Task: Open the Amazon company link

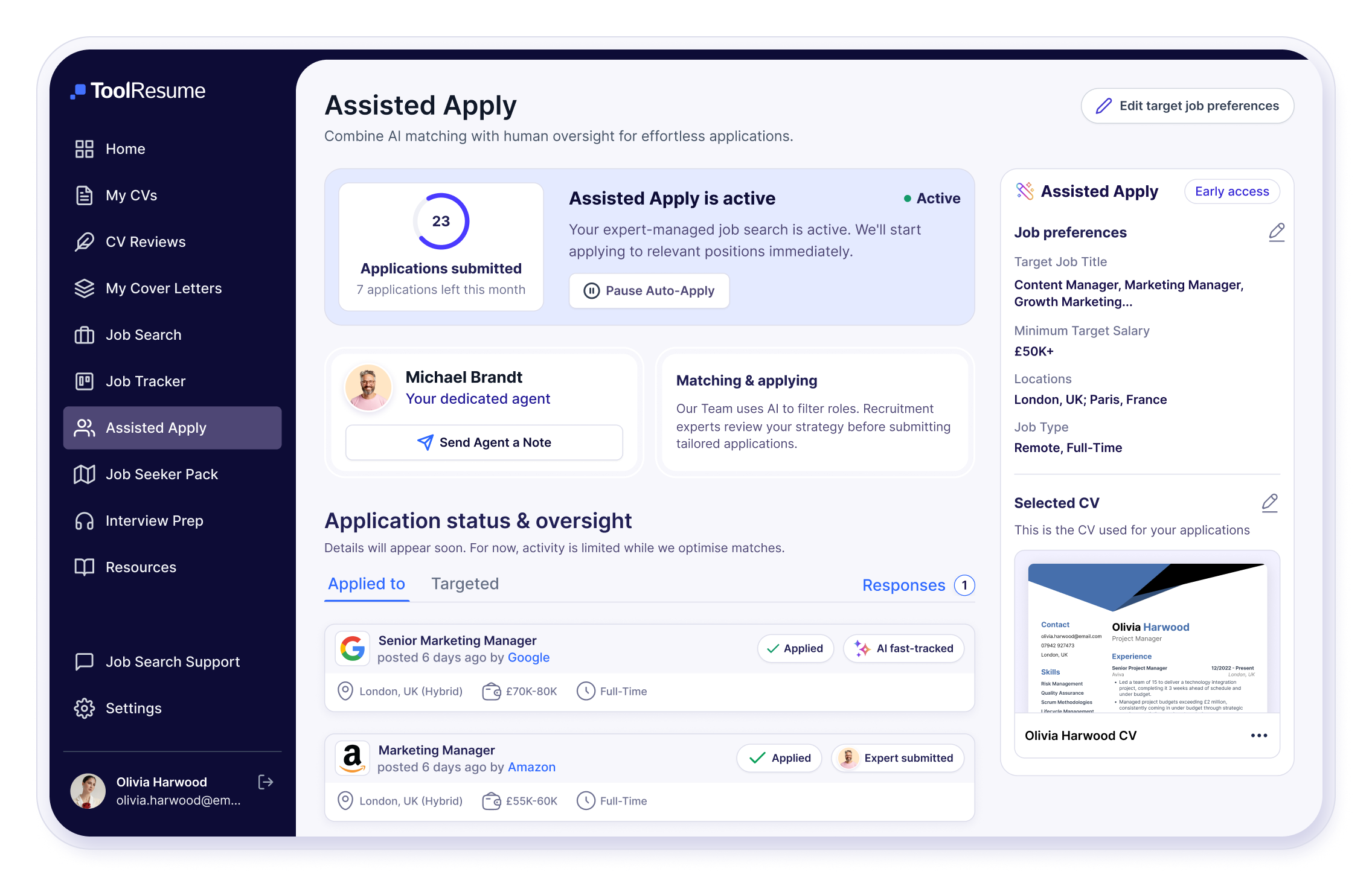Action: [531, 767]
